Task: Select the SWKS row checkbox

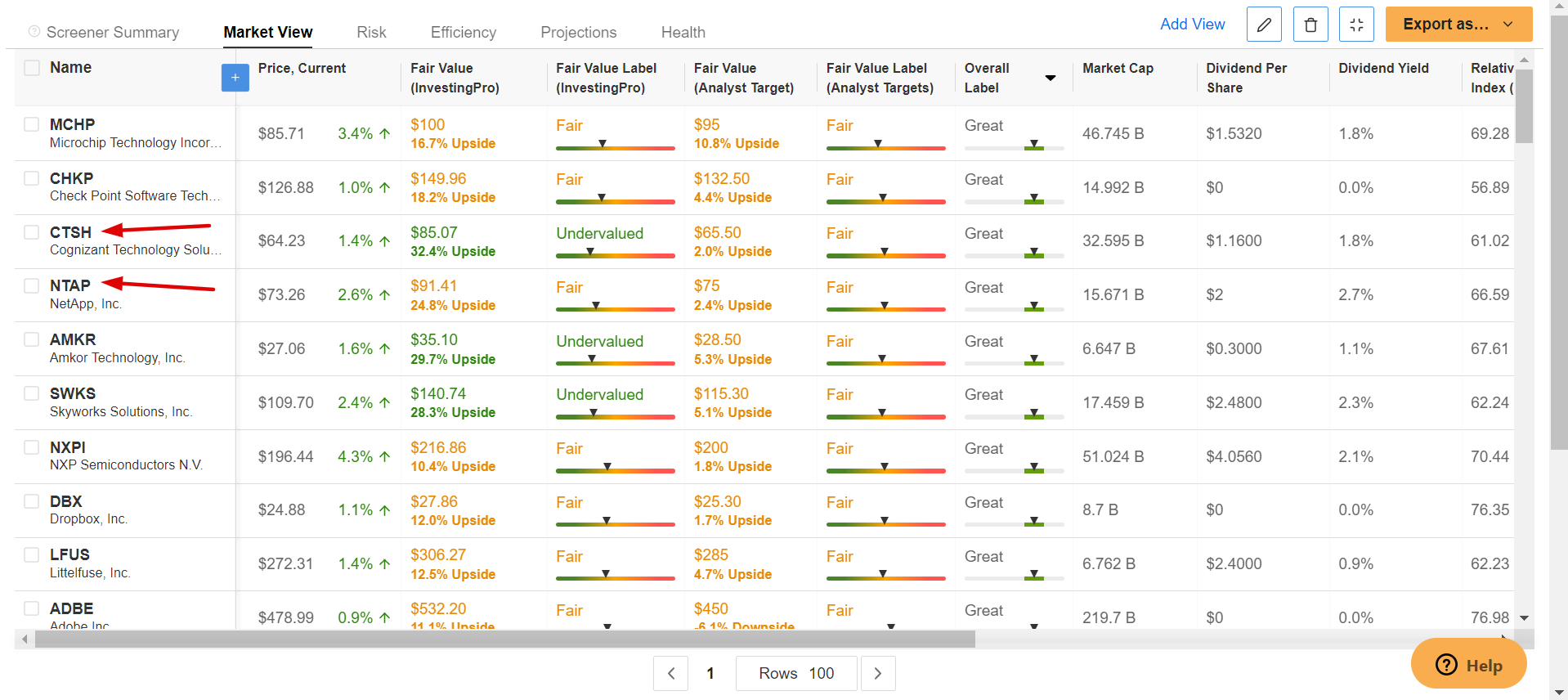Action: pos(32,393)
